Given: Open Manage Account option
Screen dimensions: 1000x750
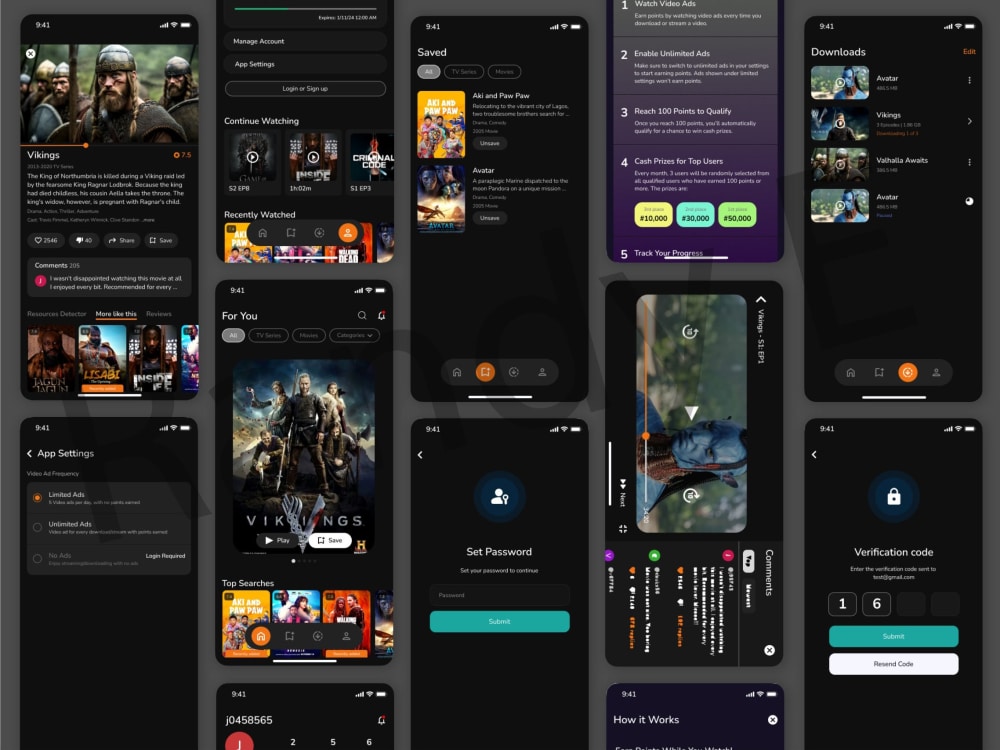Looking at the screenshot, I should coord(305,41).
